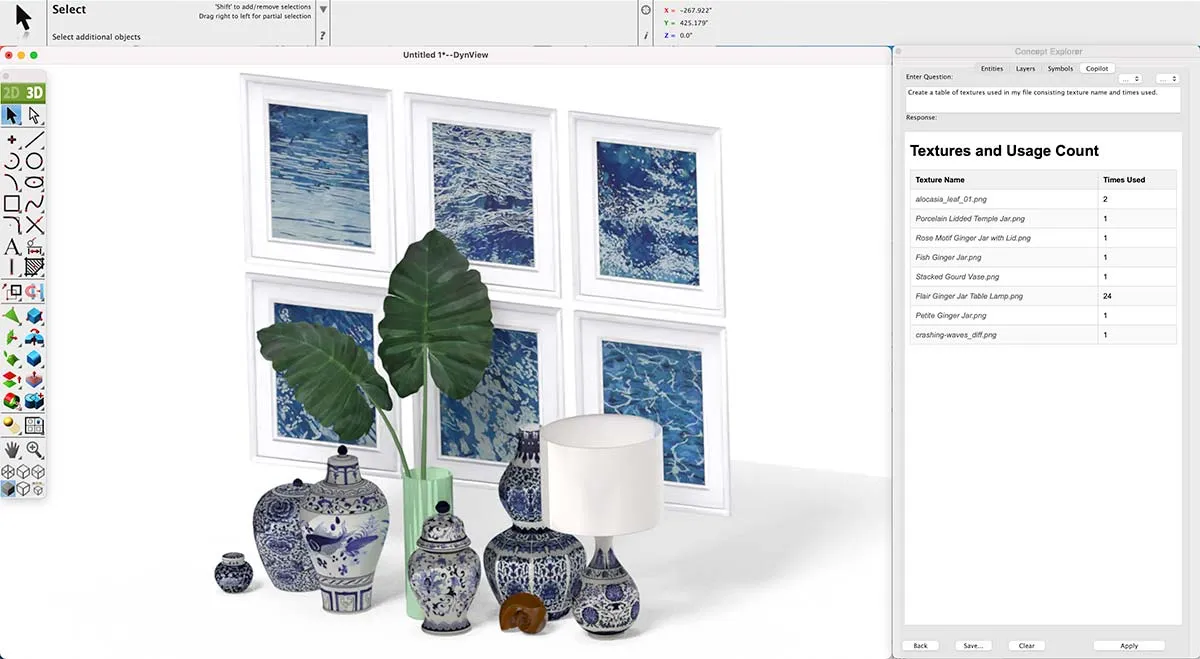This screenshot has width=1200, height=659.
Task: Click inside the Enter Question text box
Action: (x=1042, y=99)
